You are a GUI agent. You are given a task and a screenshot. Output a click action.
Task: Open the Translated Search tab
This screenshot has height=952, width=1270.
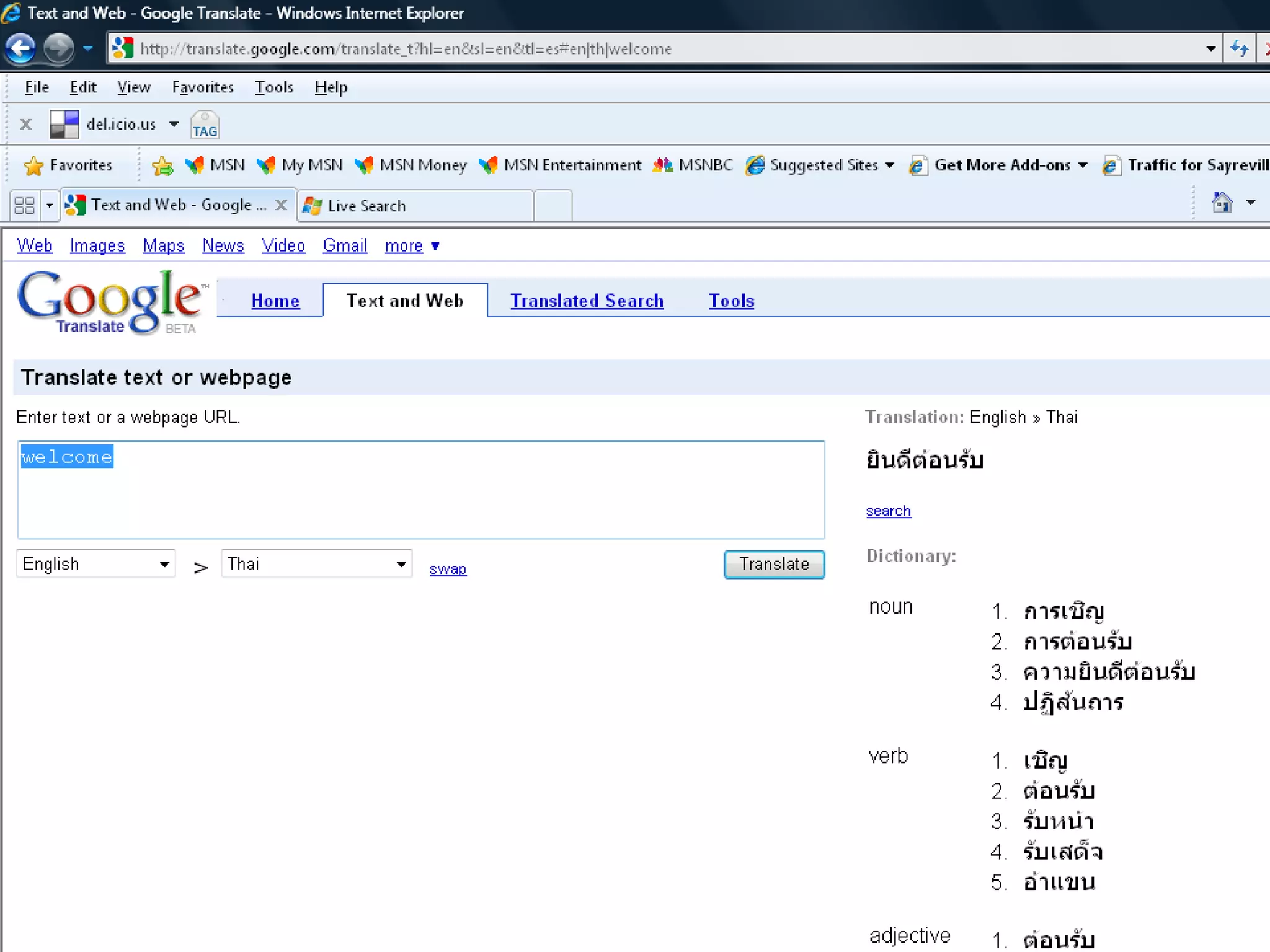click(587, 301)
